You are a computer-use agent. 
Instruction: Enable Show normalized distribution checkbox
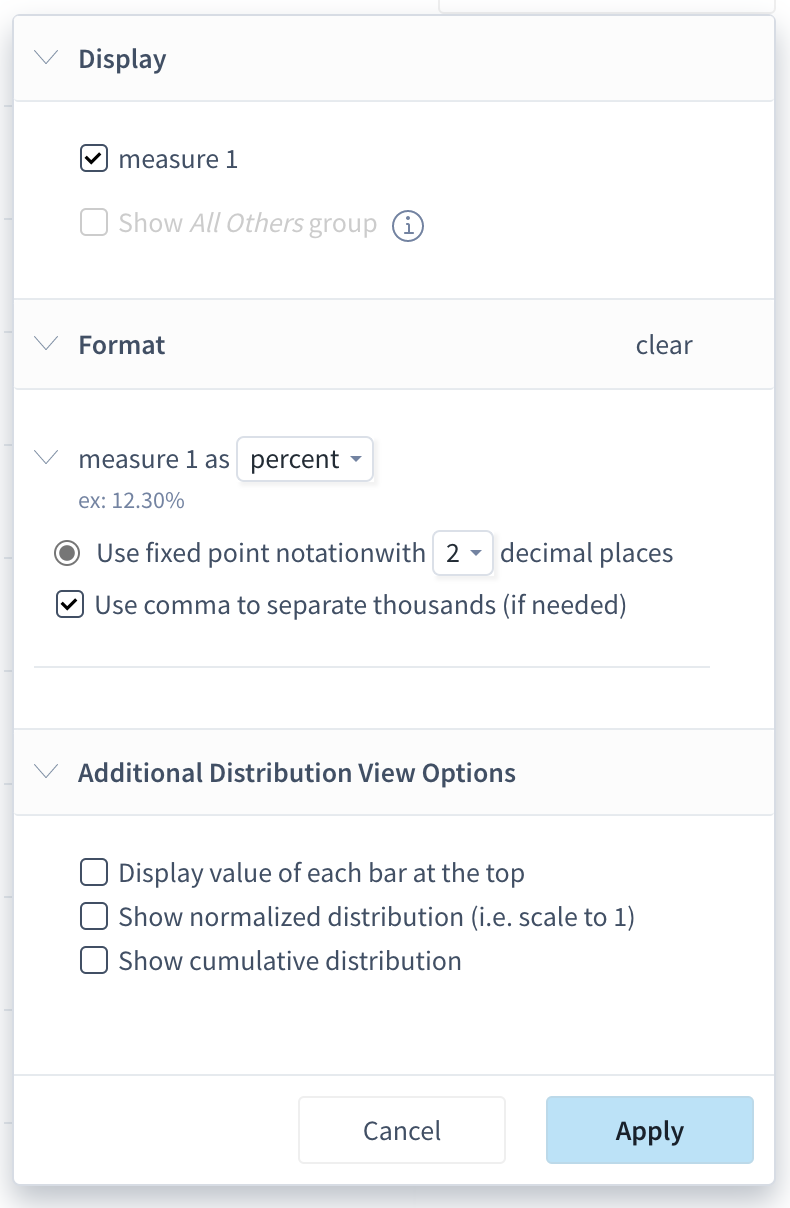coord(94,917)
